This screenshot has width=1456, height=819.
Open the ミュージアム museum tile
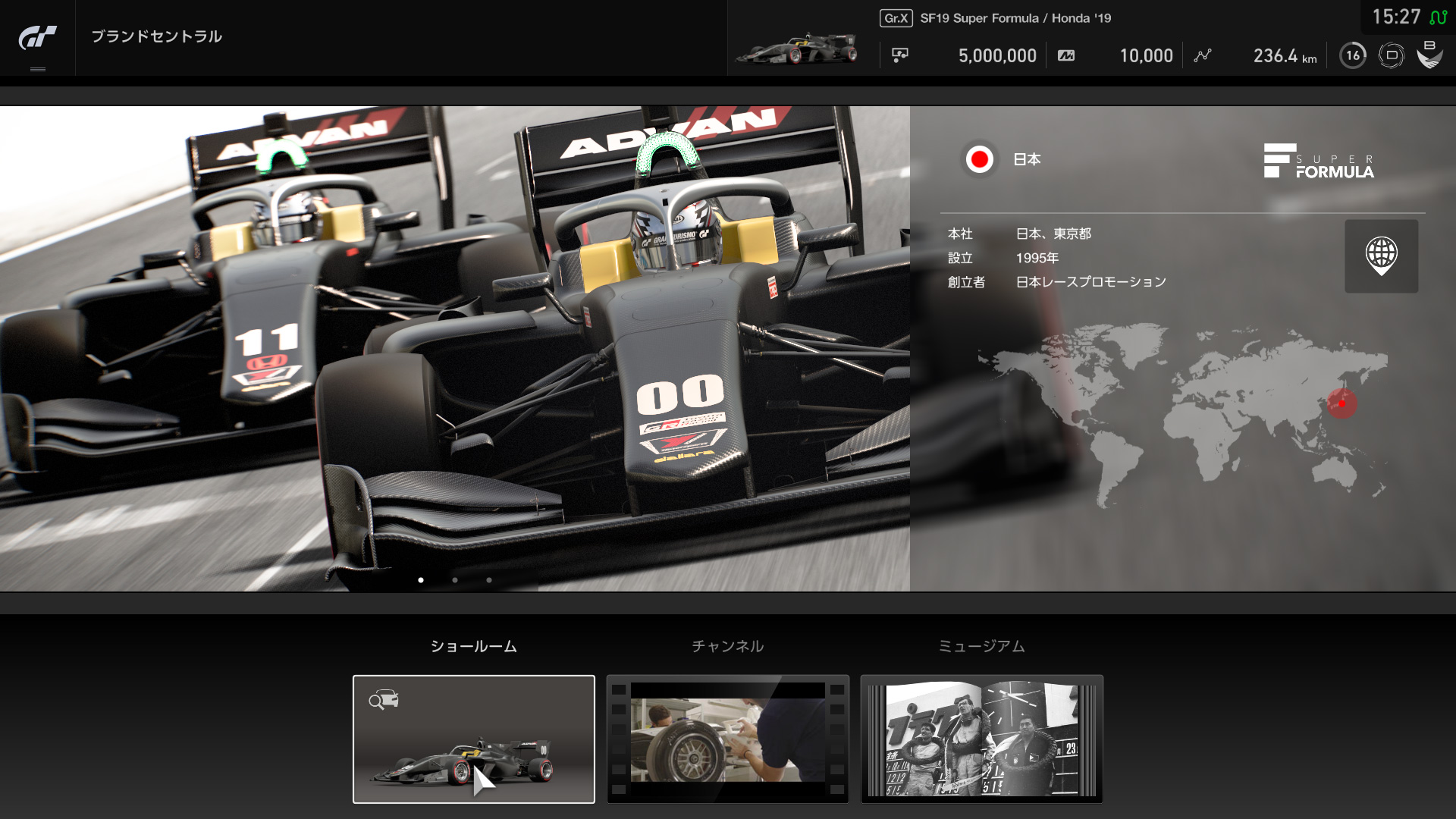[981, 739]
